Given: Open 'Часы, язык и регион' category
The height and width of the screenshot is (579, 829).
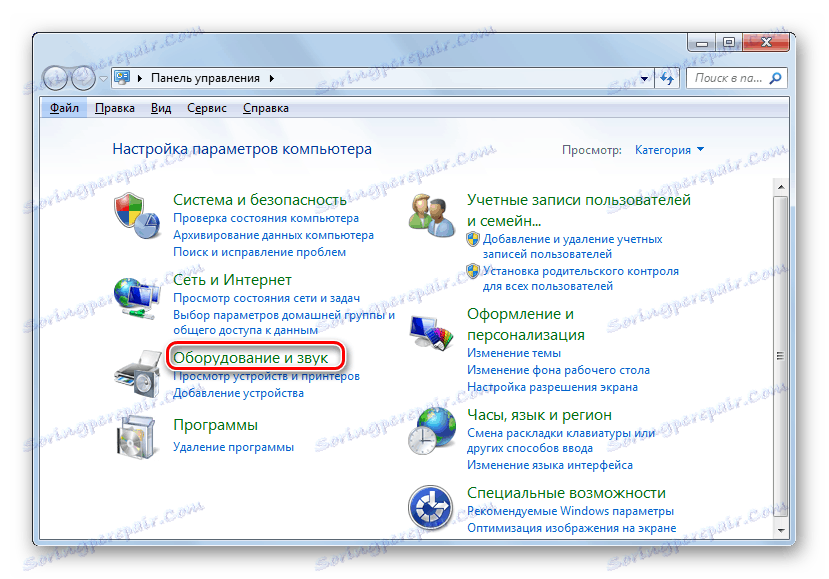Looking at the screenshot, I should tap(539, 415).
